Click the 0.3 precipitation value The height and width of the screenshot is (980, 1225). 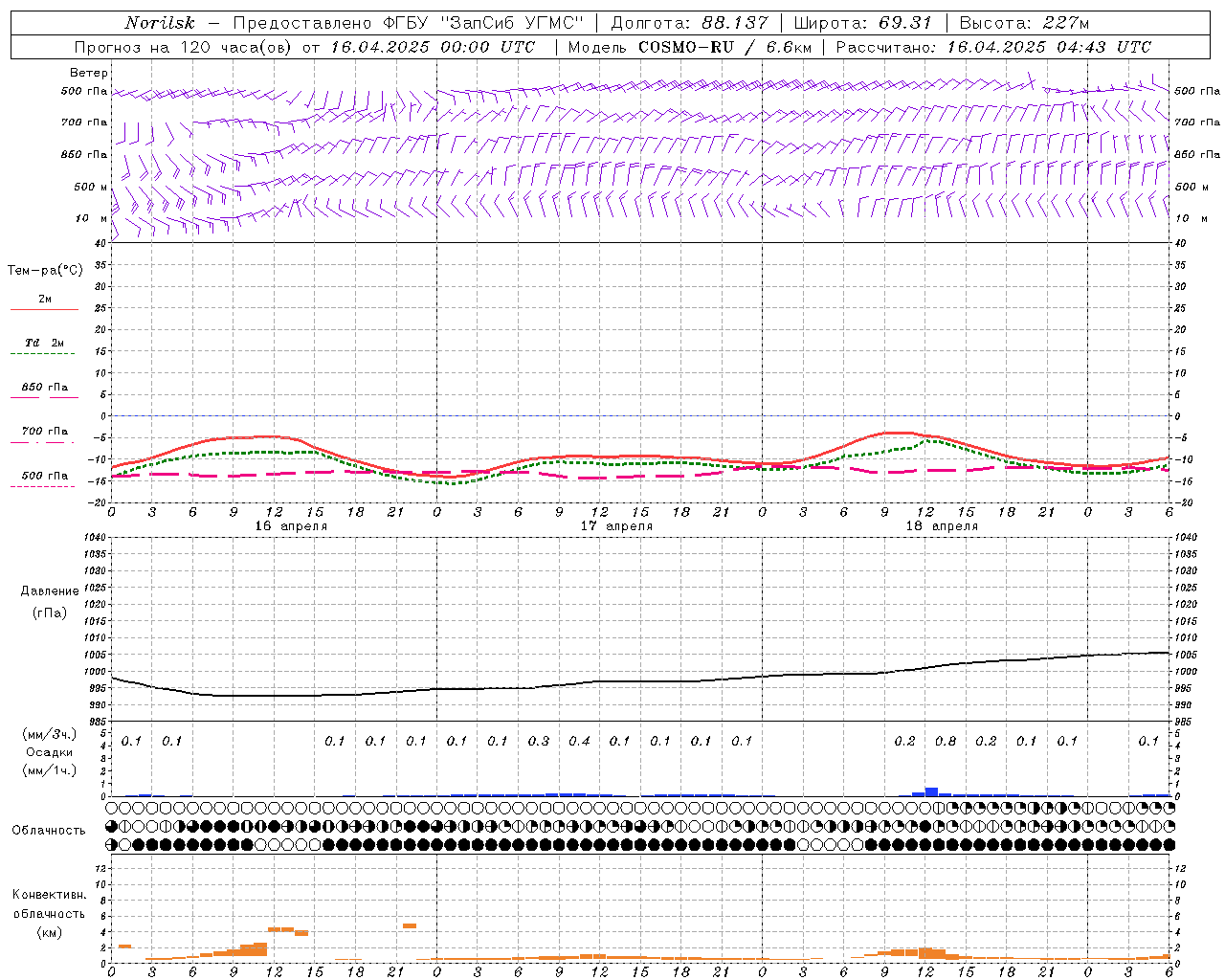539,742
